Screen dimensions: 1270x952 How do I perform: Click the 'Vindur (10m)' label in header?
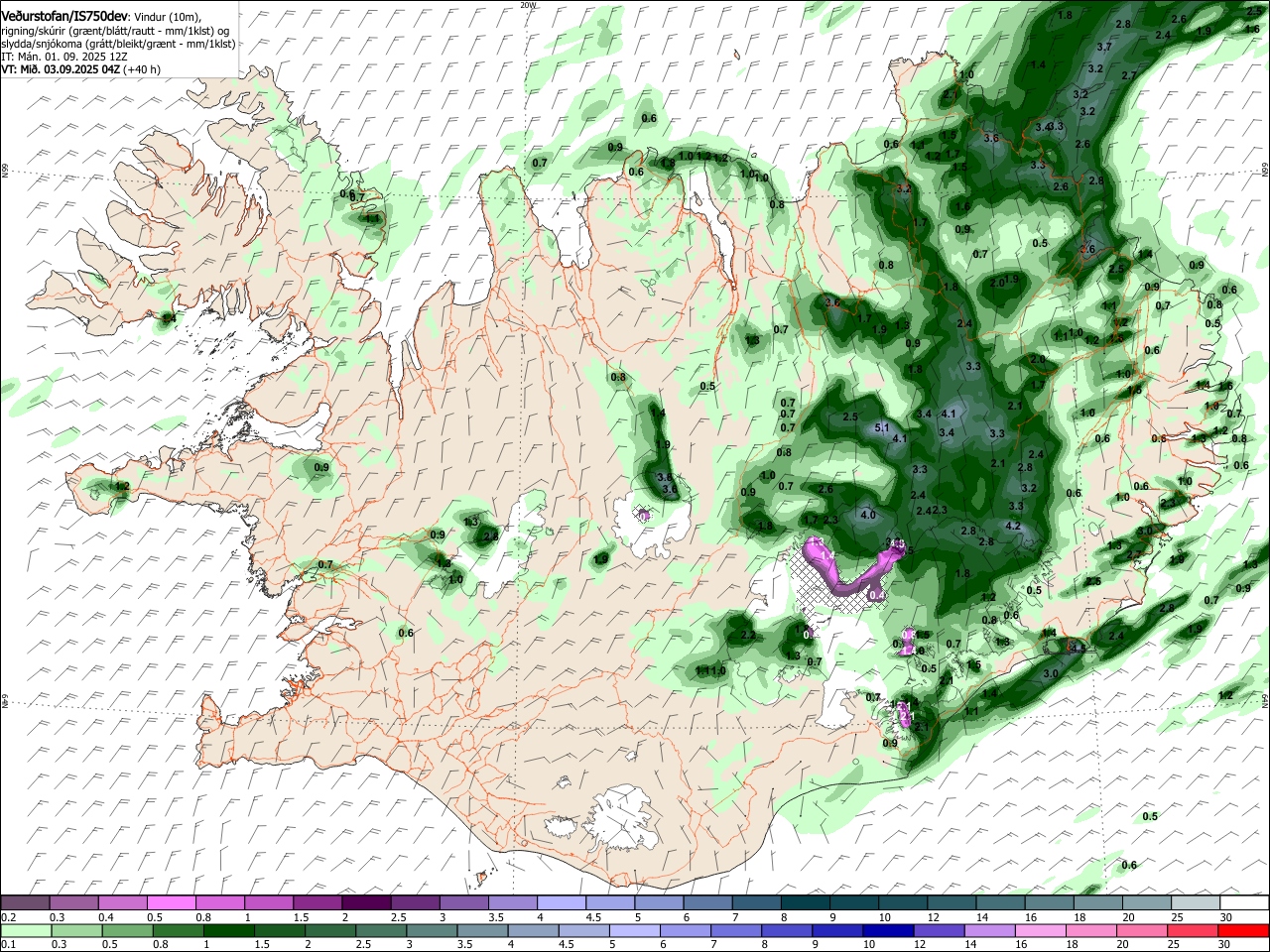coord(167,18)
